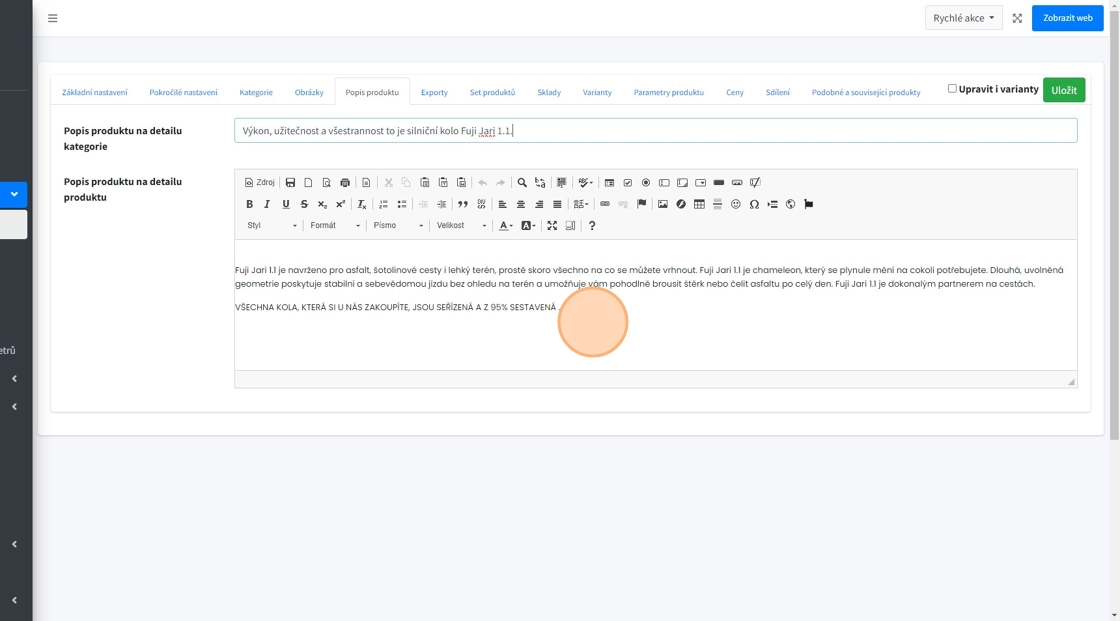This screenshot has height=621, width=1120.
Task: Insert a smiley emoticon
Action: pyautogui.click(x=736, y=204)
